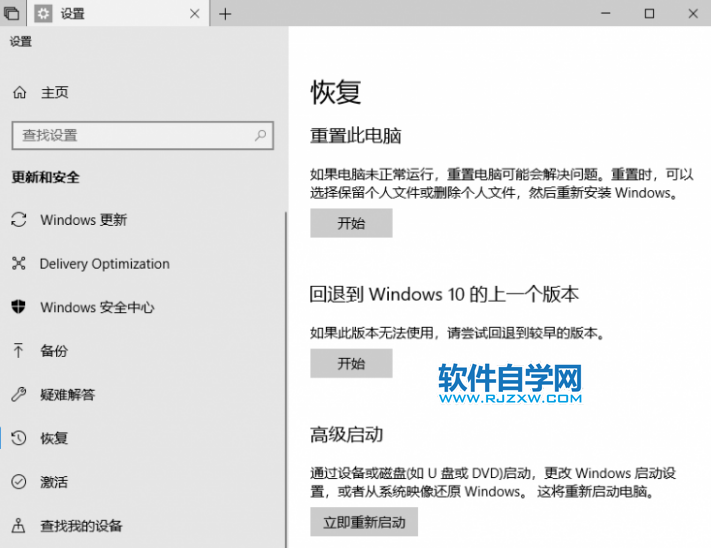This screenshot has height=548, width=711.
Task: Click the Recovery history clock icon
Action: tap(19, 438)
